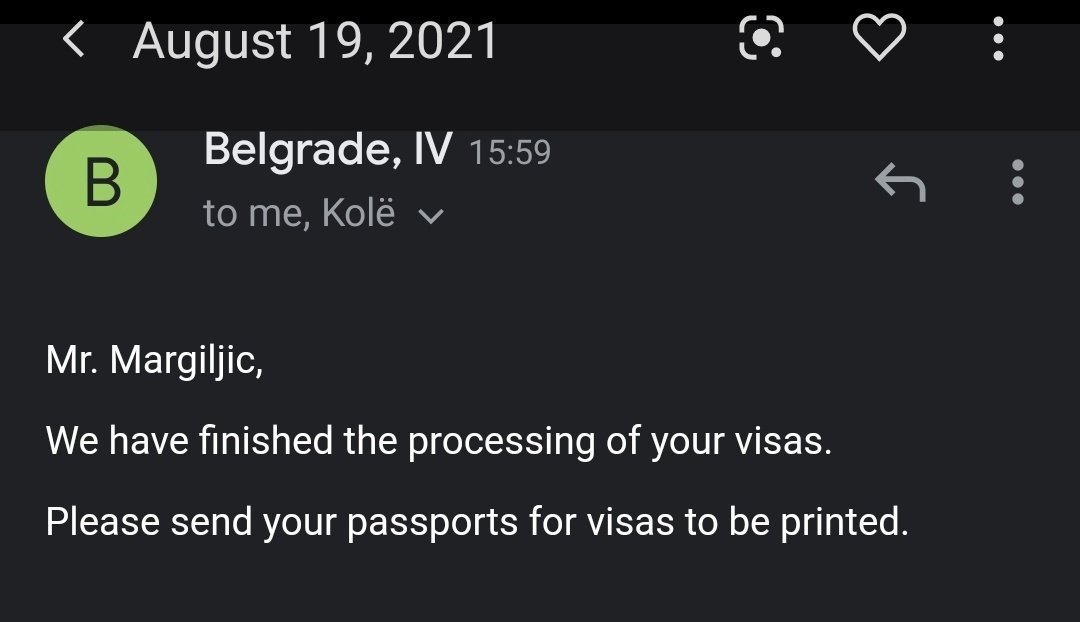The width and height of the screenshot is (1080, 622).
Task: Tap the recipient name Kolë
Action: point(358,213)
